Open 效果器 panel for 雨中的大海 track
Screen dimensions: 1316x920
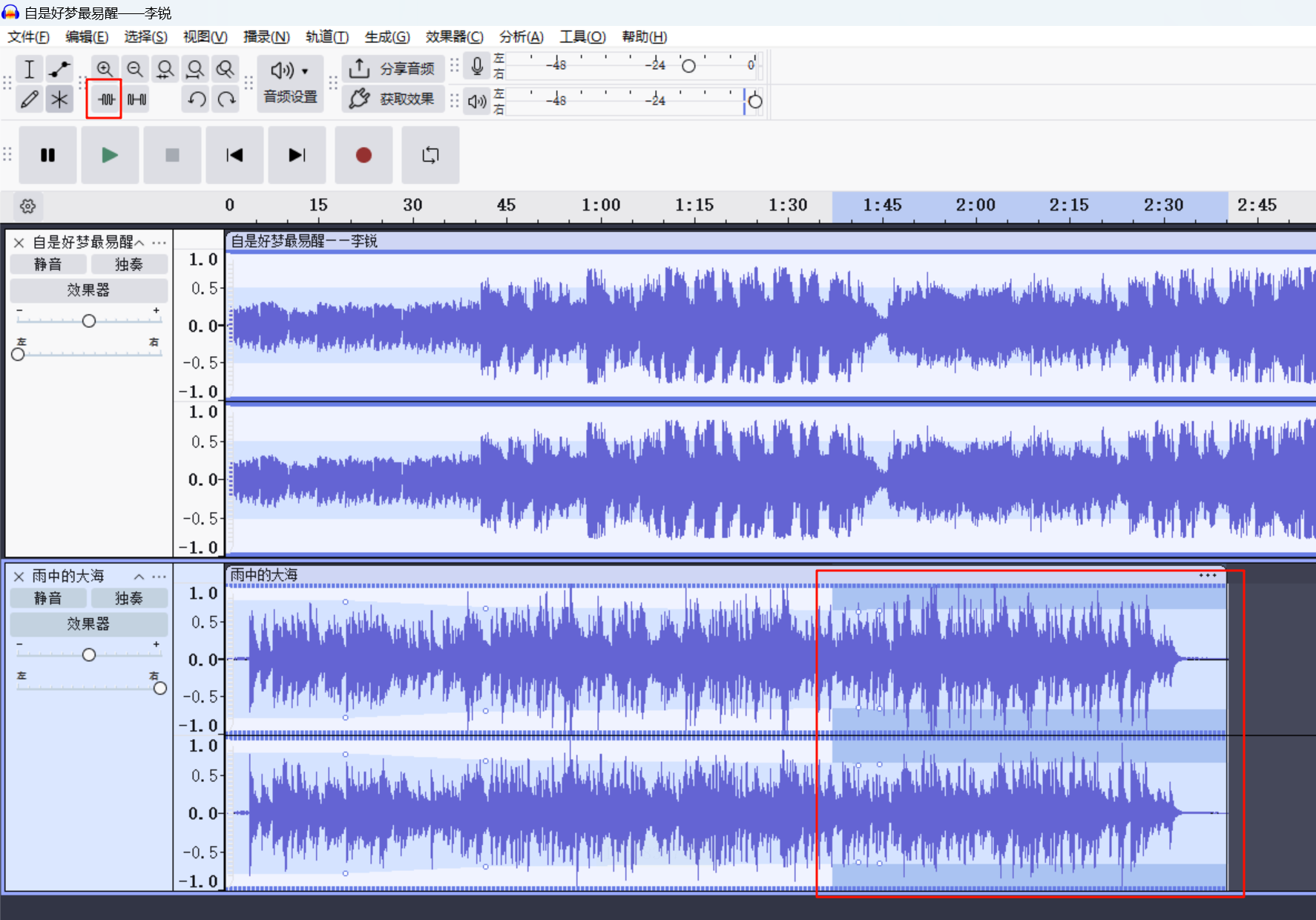tap(88, 624)
